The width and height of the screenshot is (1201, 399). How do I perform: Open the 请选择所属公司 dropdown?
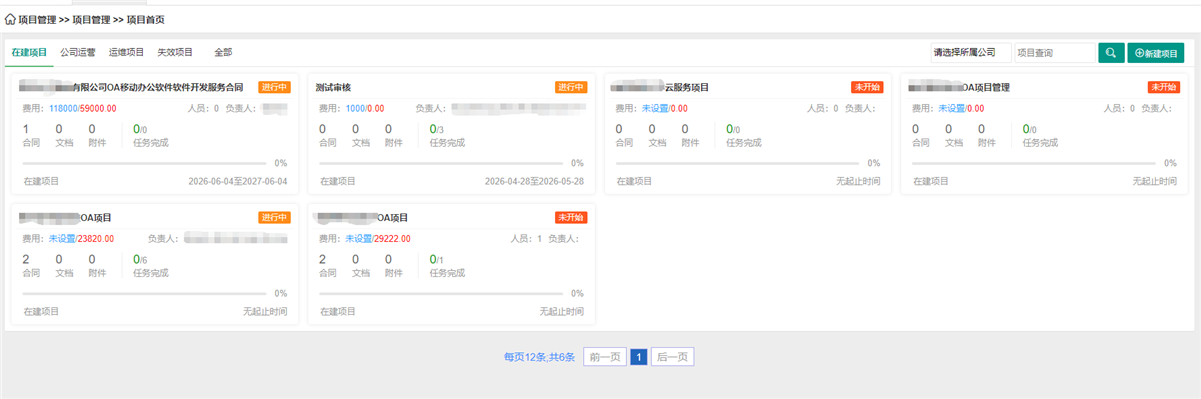point(970,53)
